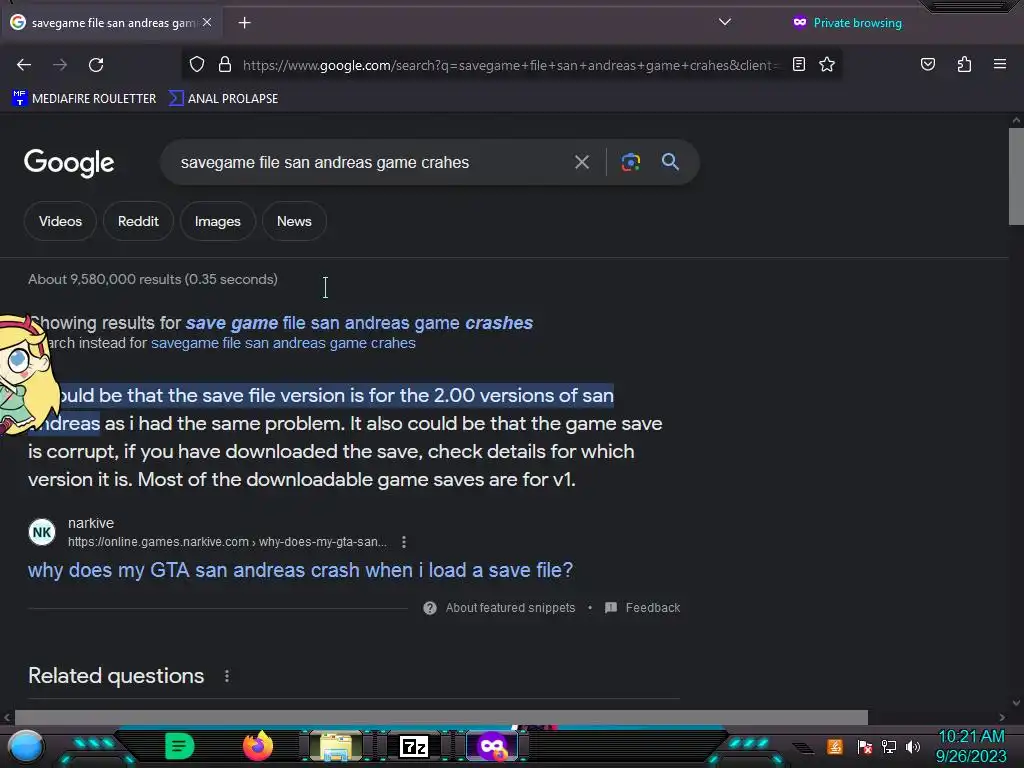Switch to Firefox private window on taskbar
The height and width of the screenshot is (768, 1024).
pos(492,746)
